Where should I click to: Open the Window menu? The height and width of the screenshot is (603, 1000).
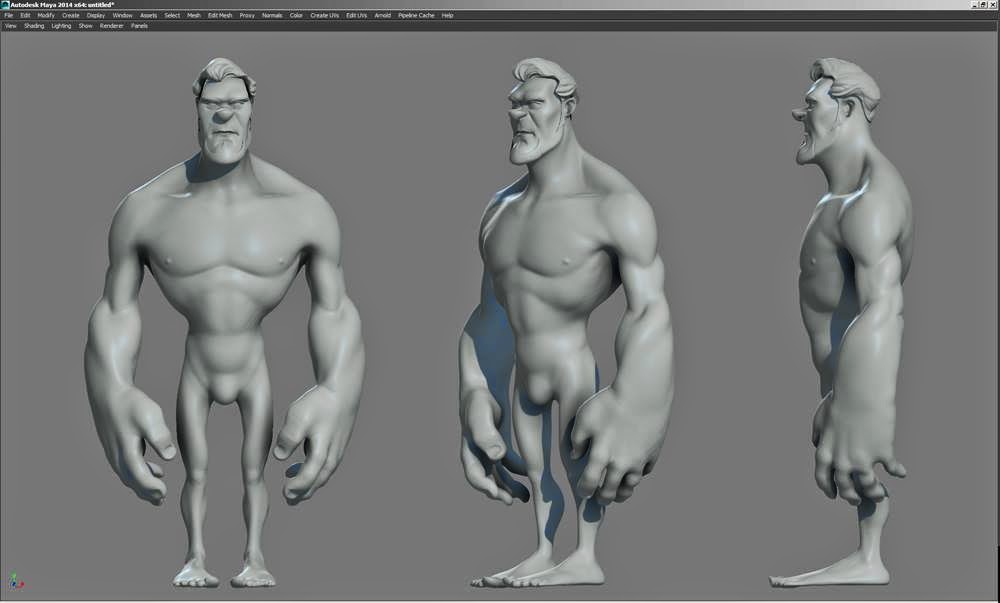122,15
